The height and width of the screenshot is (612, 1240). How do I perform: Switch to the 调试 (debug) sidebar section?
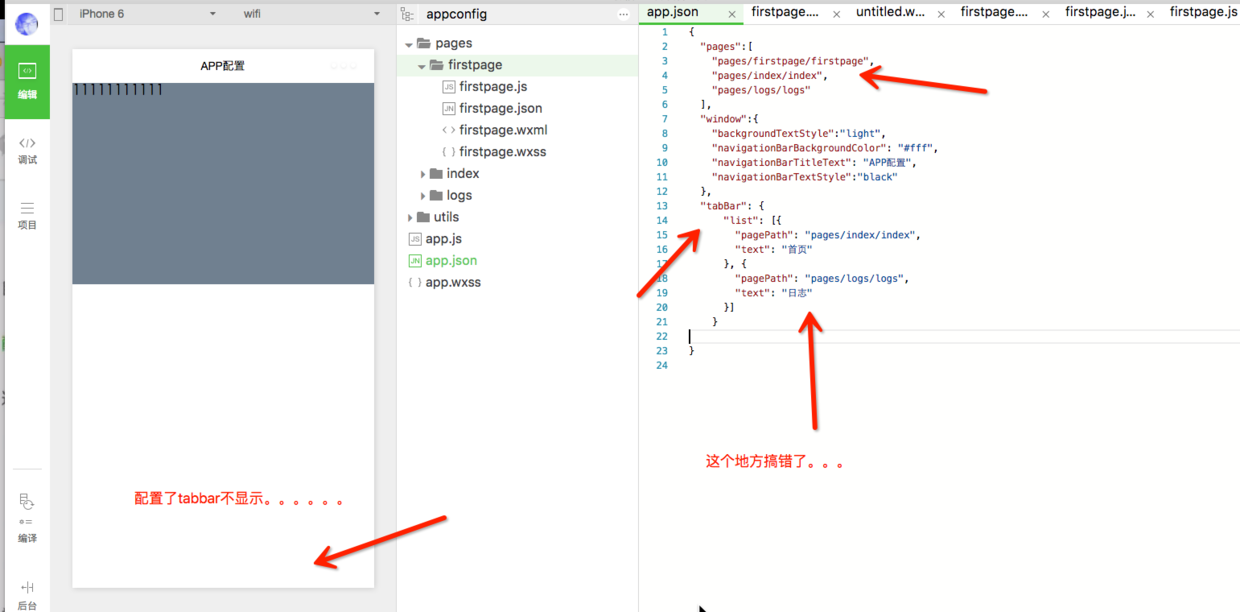pyautogui.click(x=27, y=151)
